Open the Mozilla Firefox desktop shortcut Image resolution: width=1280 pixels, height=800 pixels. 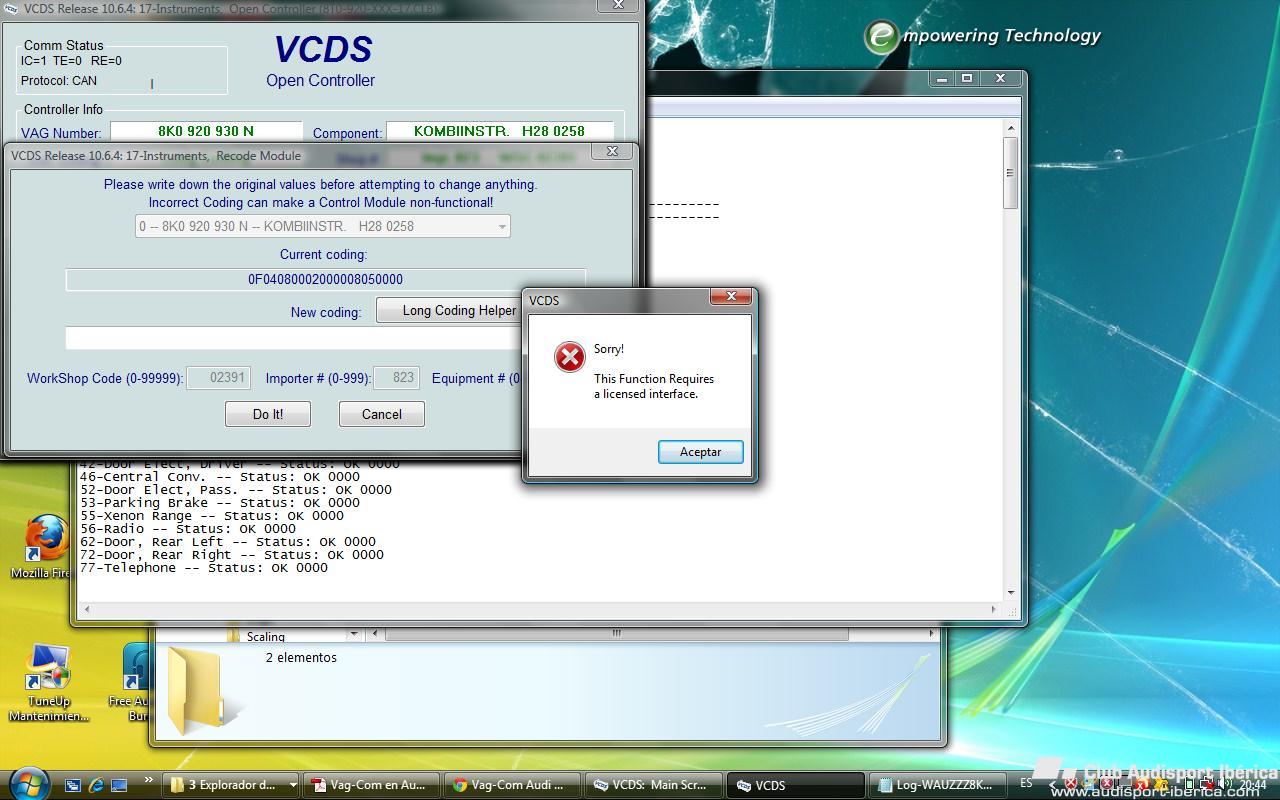46,547
